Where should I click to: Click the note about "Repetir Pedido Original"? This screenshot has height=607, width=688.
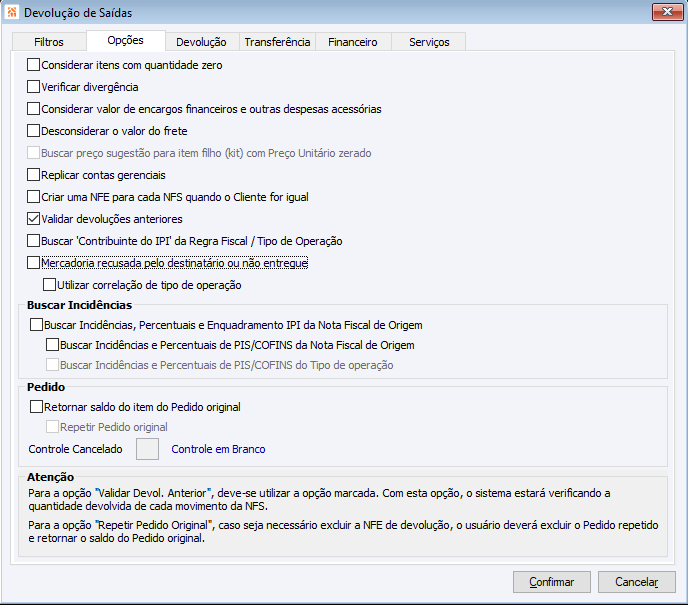click(x=343, y=532)
